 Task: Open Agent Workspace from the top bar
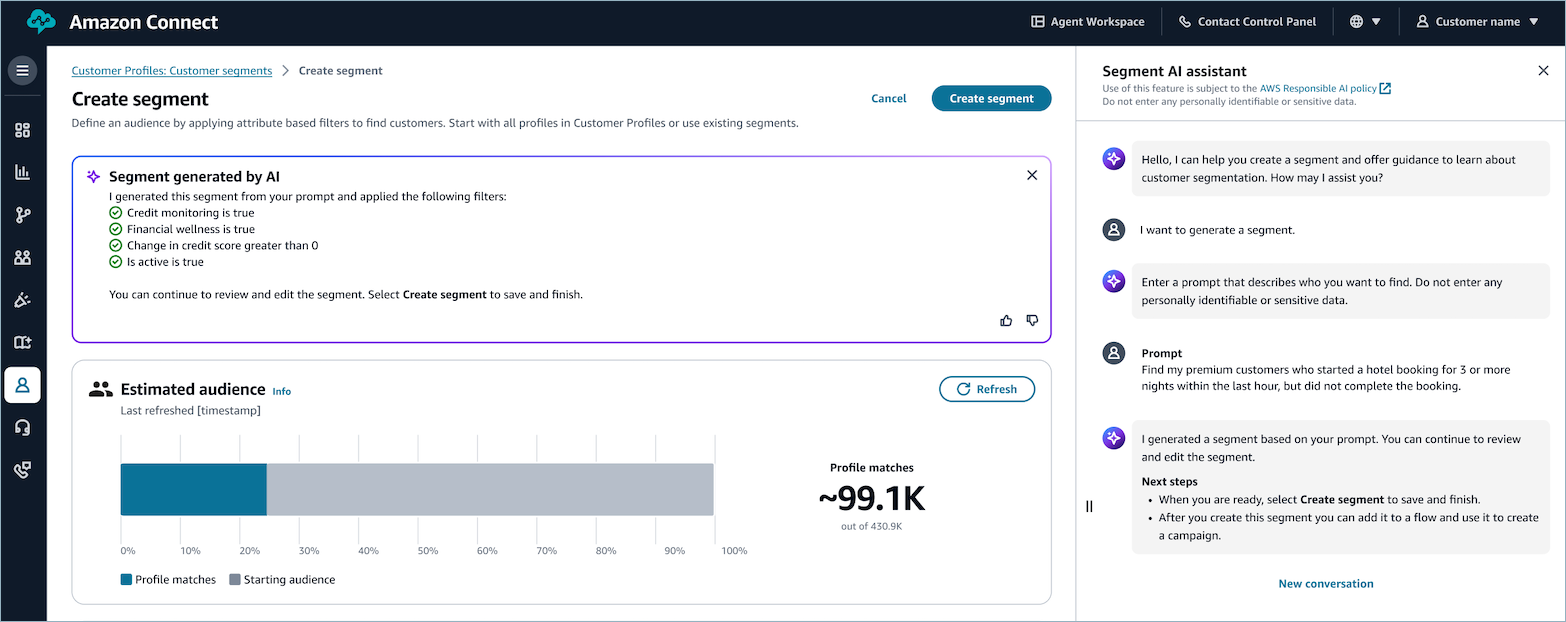[1087, 21]
